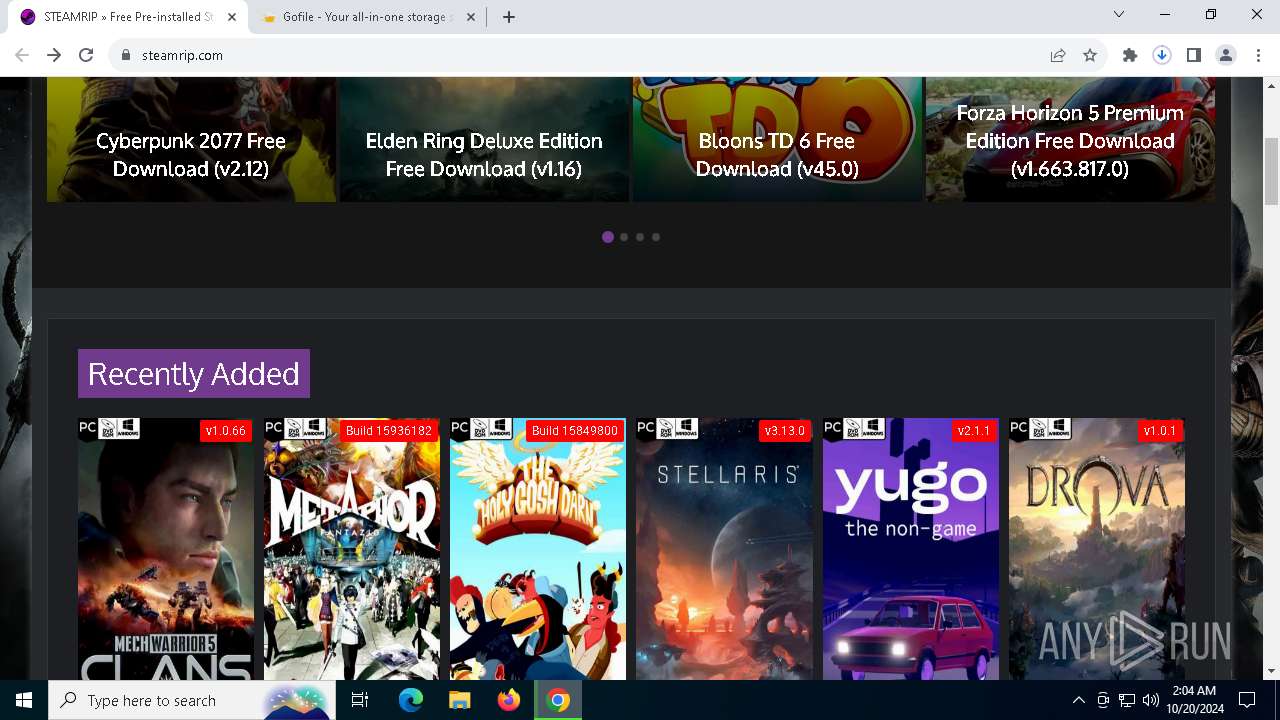Open Cyberpunk 2077 Free Download
The image size is (1280, 720).
pos(191,139)
